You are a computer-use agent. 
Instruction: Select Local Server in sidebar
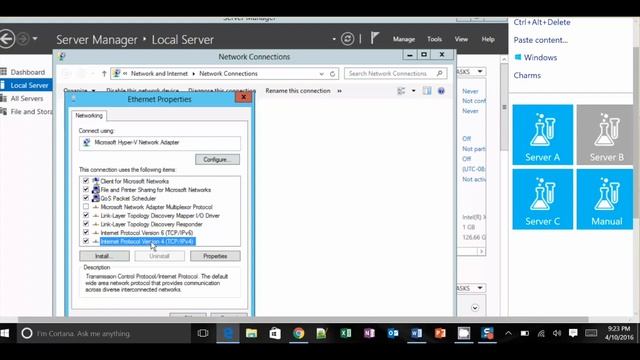point(26,85)
